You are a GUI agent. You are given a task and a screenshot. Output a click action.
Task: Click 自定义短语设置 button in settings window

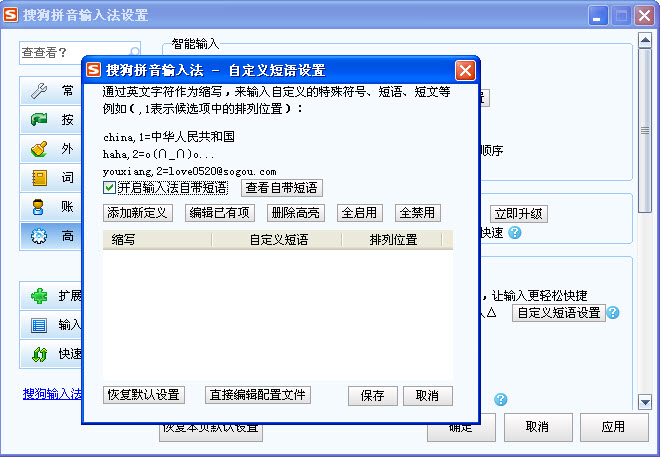(x=559, y=313)
